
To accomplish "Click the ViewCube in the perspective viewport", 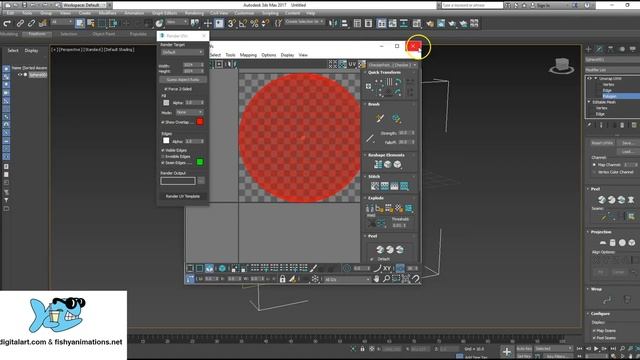I will 561,66.
